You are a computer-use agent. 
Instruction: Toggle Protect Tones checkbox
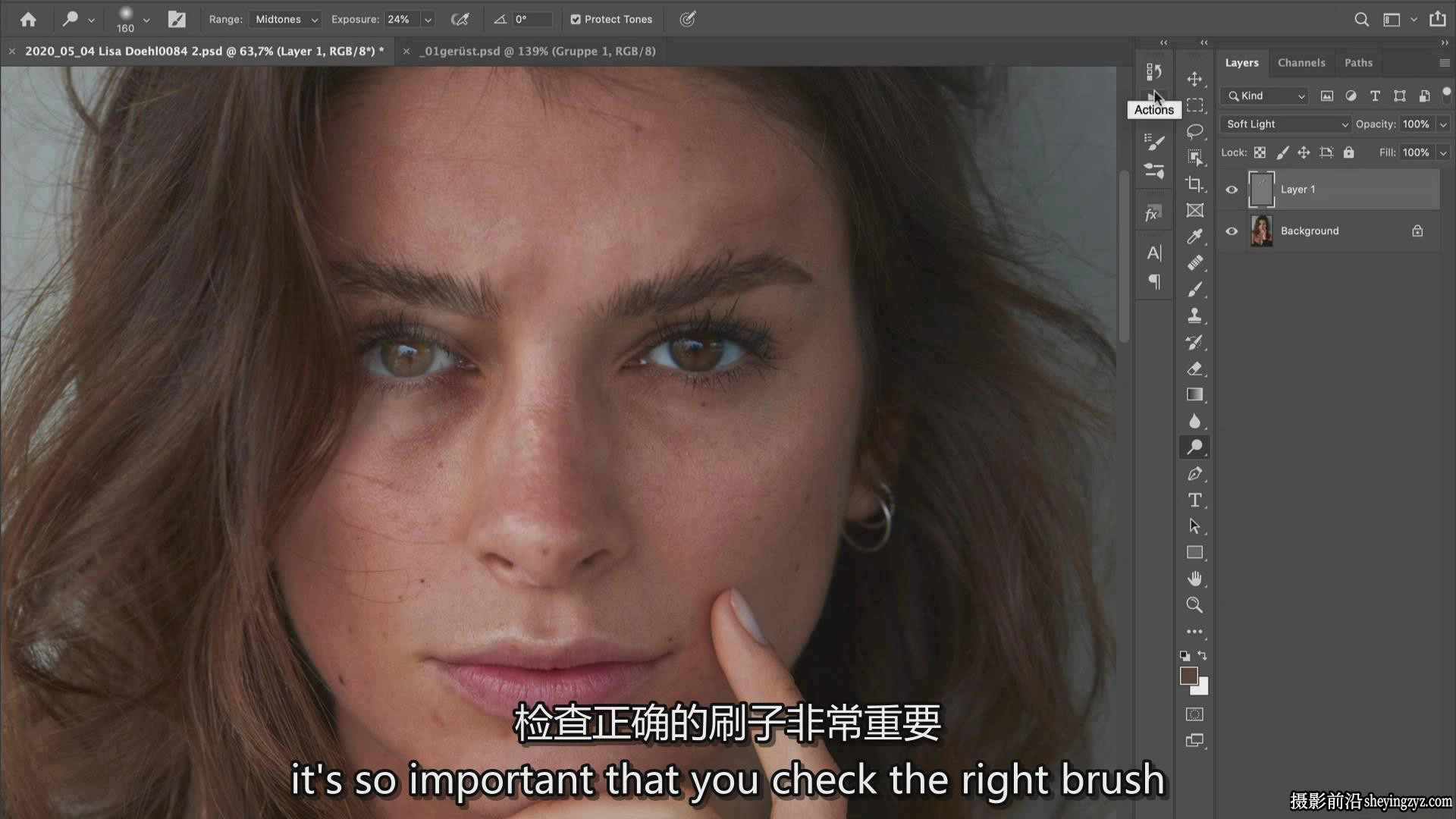pyautogui.click(x=576, y=20)
